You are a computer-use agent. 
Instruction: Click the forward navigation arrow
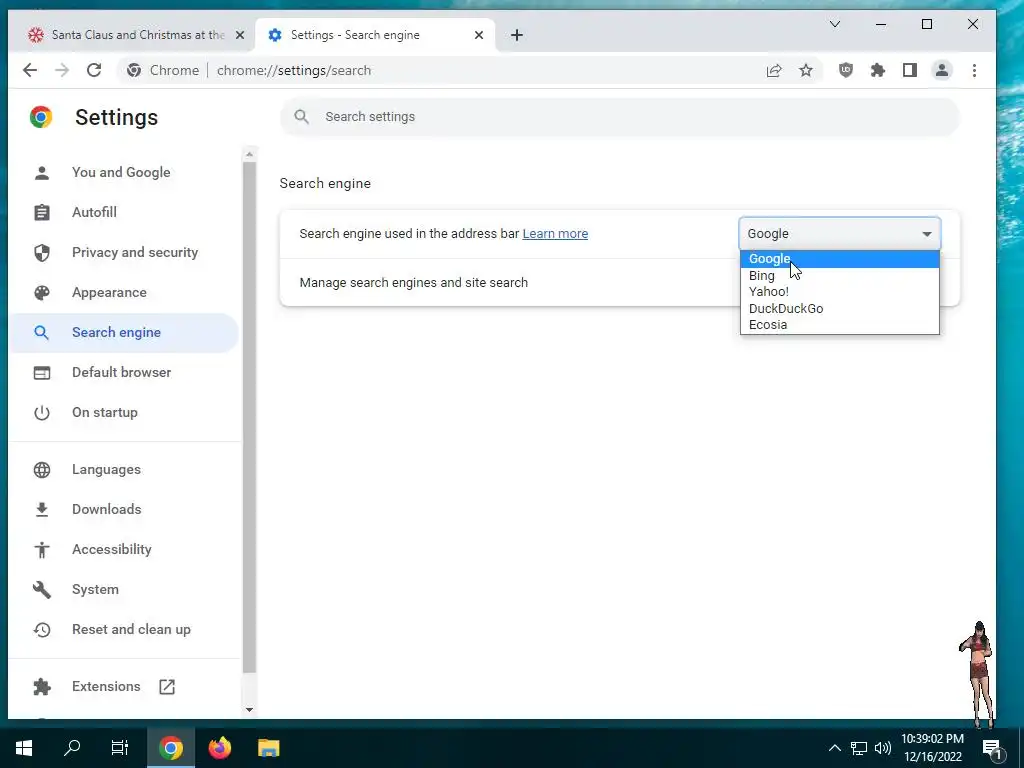click(x=62, y=70)
